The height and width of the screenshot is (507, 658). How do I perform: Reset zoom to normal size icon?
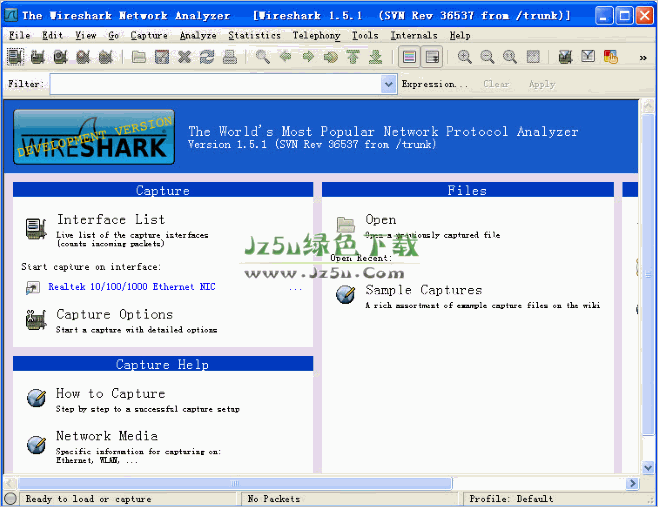coord(510,57)
